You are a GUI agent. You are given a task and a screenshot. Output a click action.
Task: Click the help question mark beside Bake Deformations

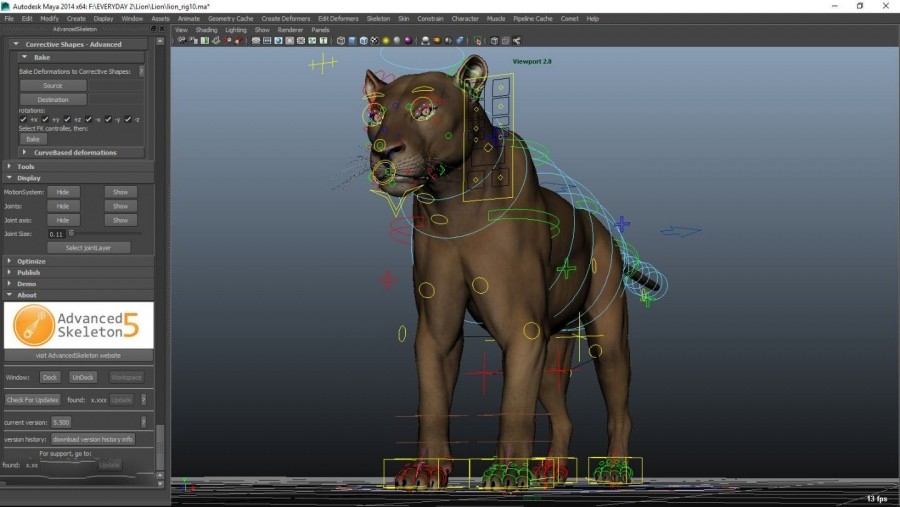tap(142, 71)
